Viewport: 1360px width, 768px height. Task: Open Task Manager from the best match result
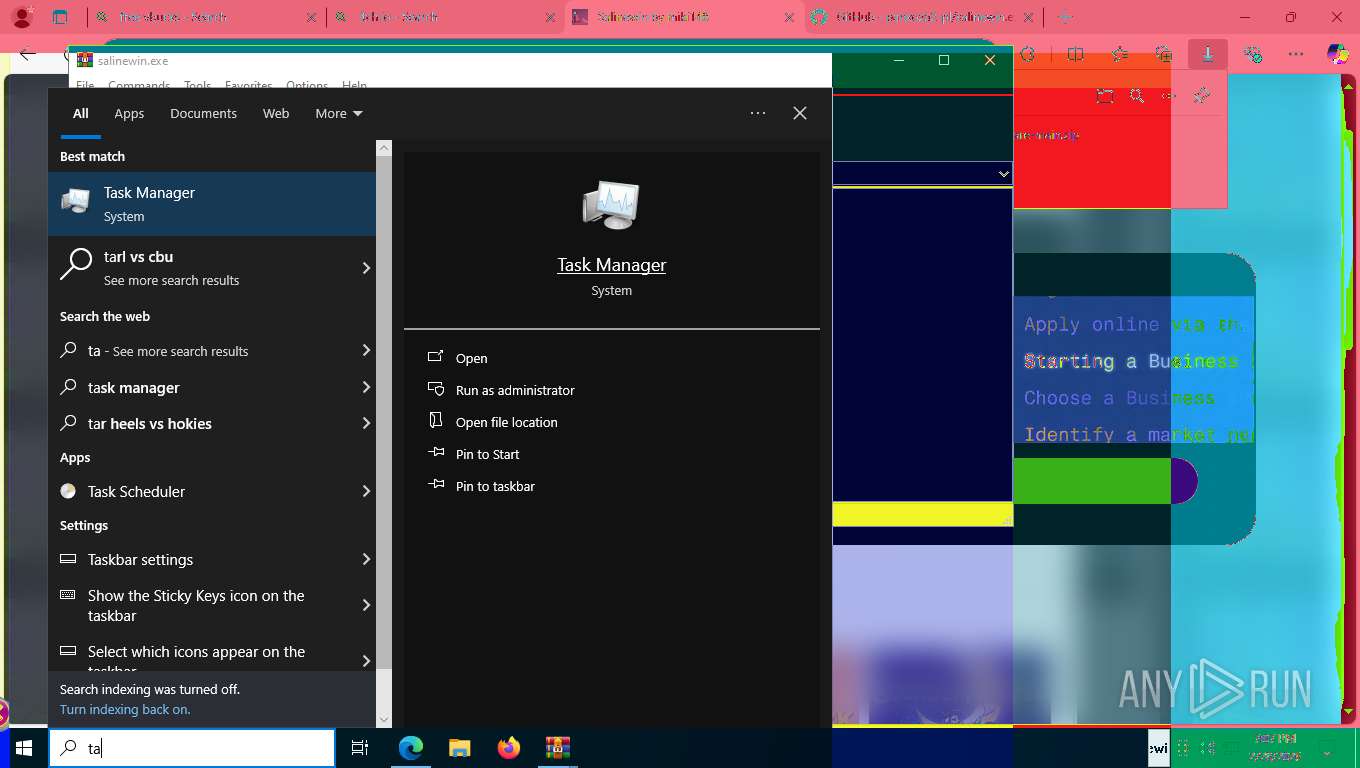[x=212, y=204]
